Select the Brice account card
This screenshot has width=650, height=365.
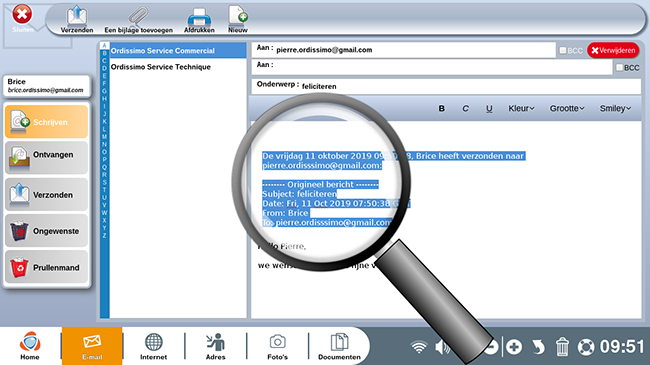[46, 86]
